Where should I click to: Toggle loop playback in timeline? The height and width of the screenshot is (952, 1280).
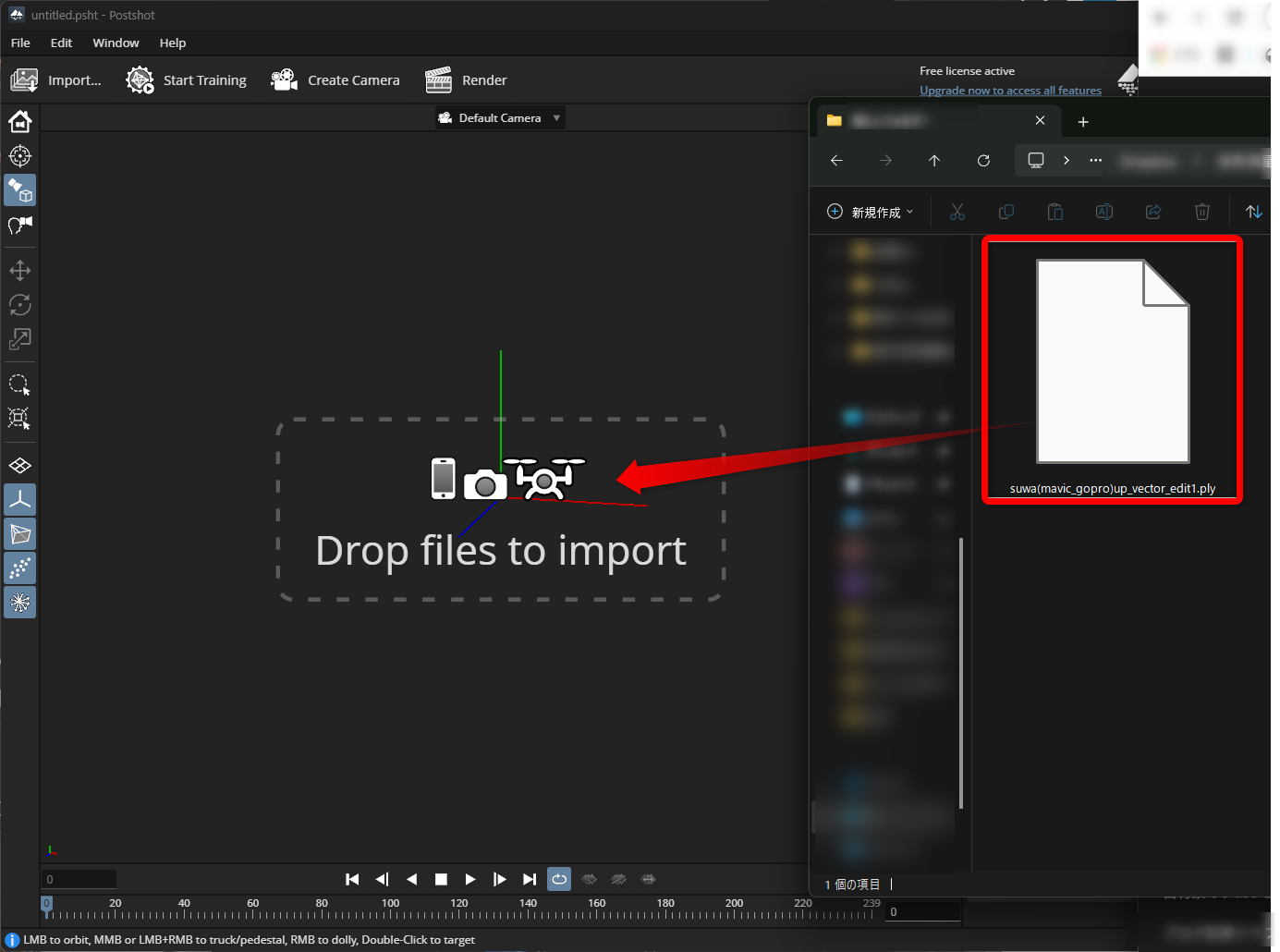point(559,879)
